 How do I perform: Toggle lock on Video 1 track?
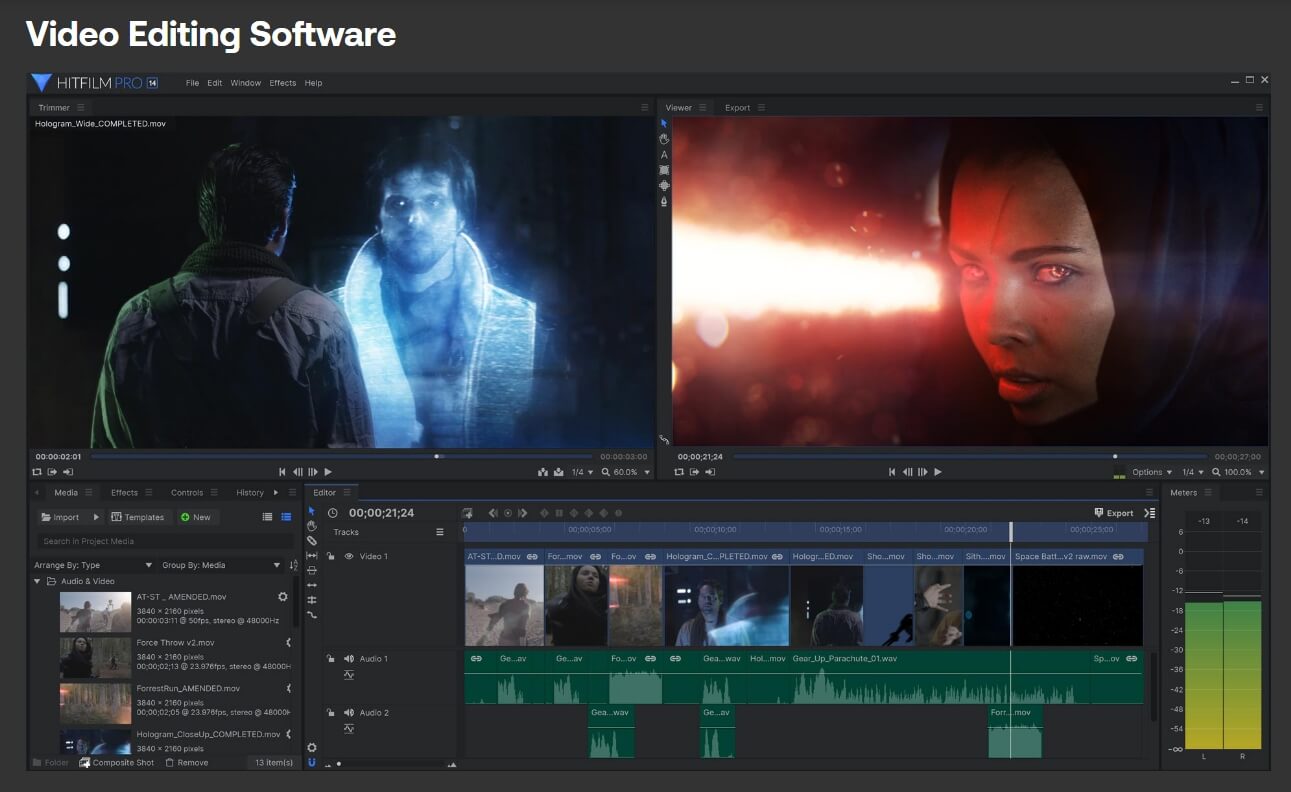(330, 556)
